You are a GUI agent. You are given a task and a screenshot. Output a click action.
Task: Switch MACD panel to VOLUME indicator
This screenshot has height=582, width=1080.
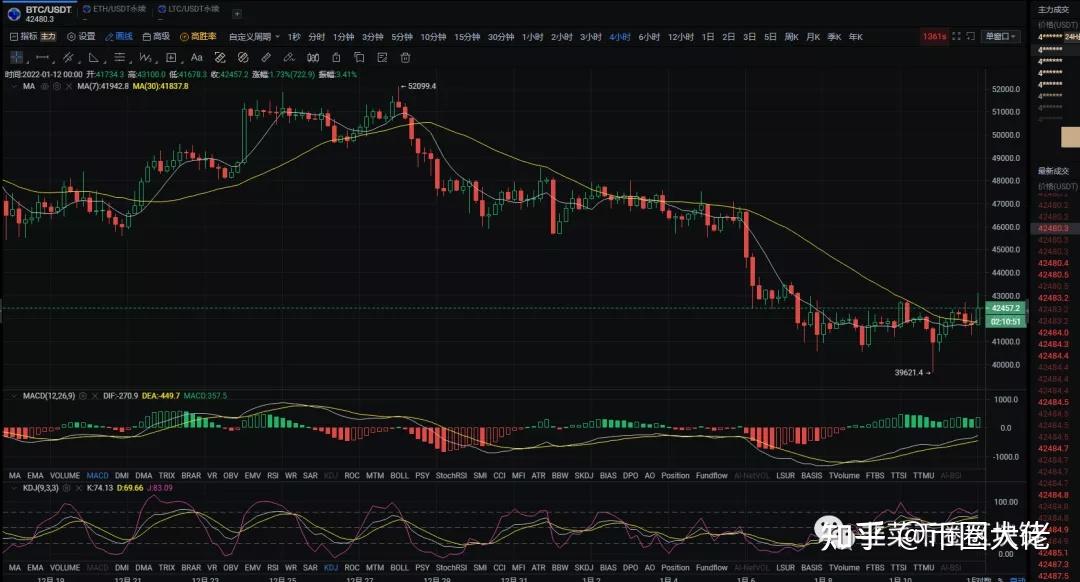(65, 475)
